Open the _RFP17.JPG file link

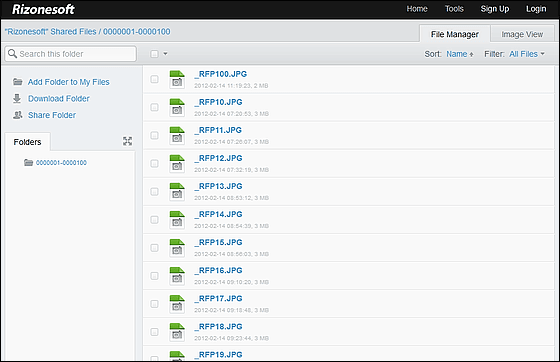(218, 298)
